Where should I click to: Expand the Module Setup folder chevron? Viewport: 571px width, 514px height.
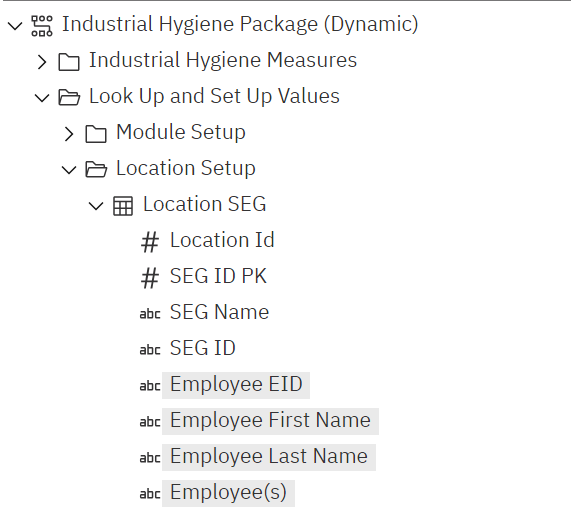point(69,134)
